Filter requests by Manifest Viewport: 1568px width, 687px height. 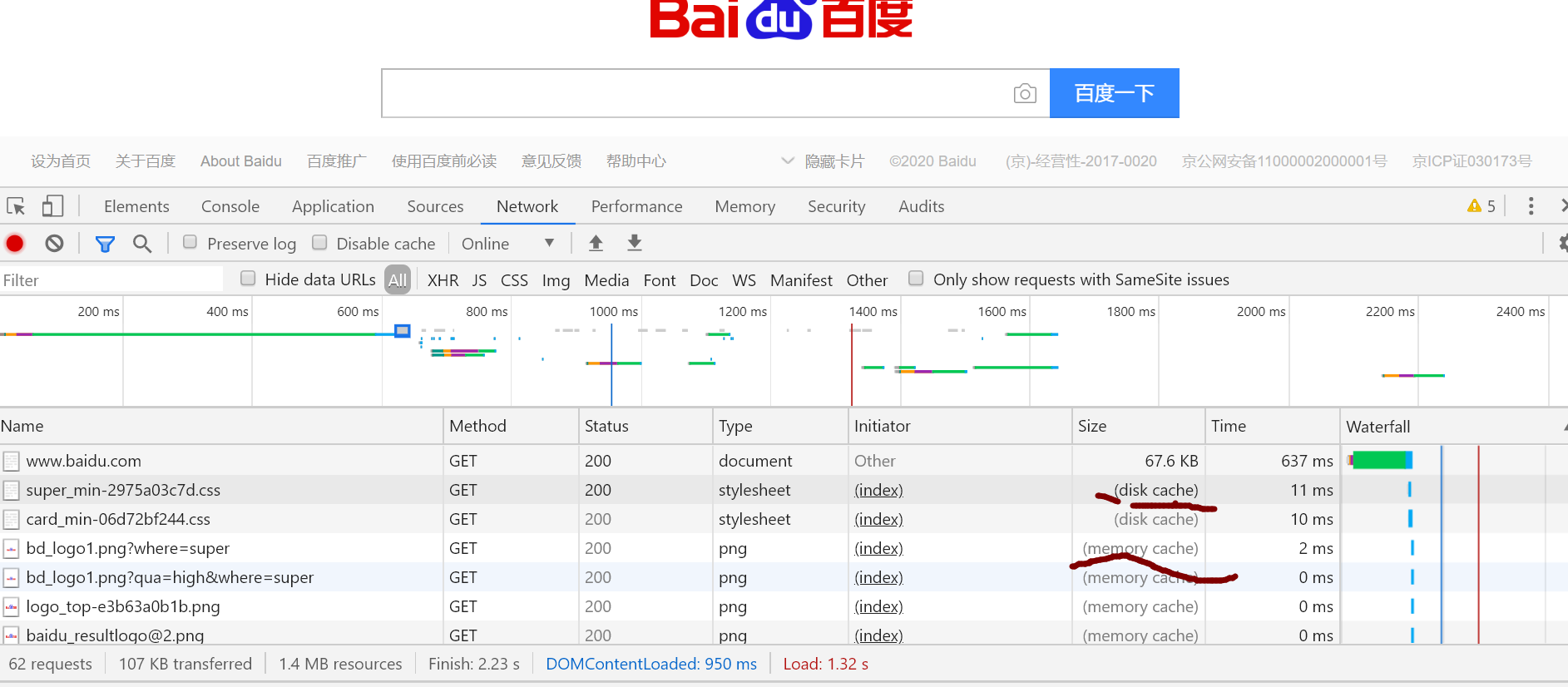(x=801, y=280)
